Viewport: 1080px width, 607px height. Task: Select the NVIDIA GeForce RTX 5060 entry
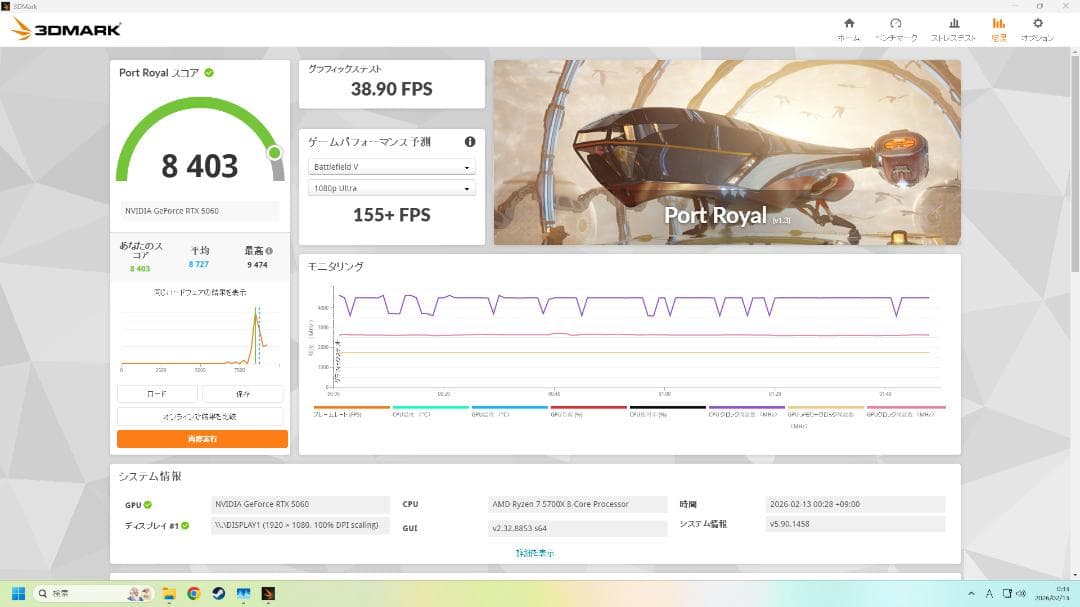200,210
